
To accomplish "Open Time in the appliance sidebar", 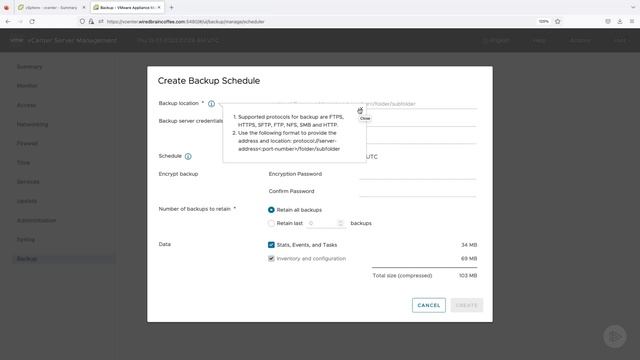I will (x=23, y=163).
